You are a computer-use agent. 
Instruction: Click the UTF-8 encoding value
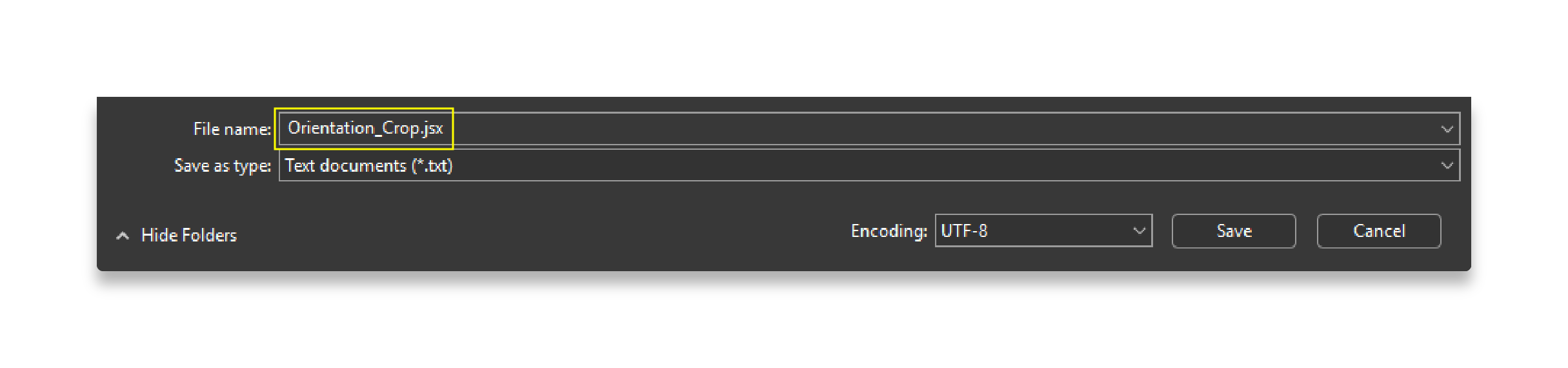(x=964, y=231)
